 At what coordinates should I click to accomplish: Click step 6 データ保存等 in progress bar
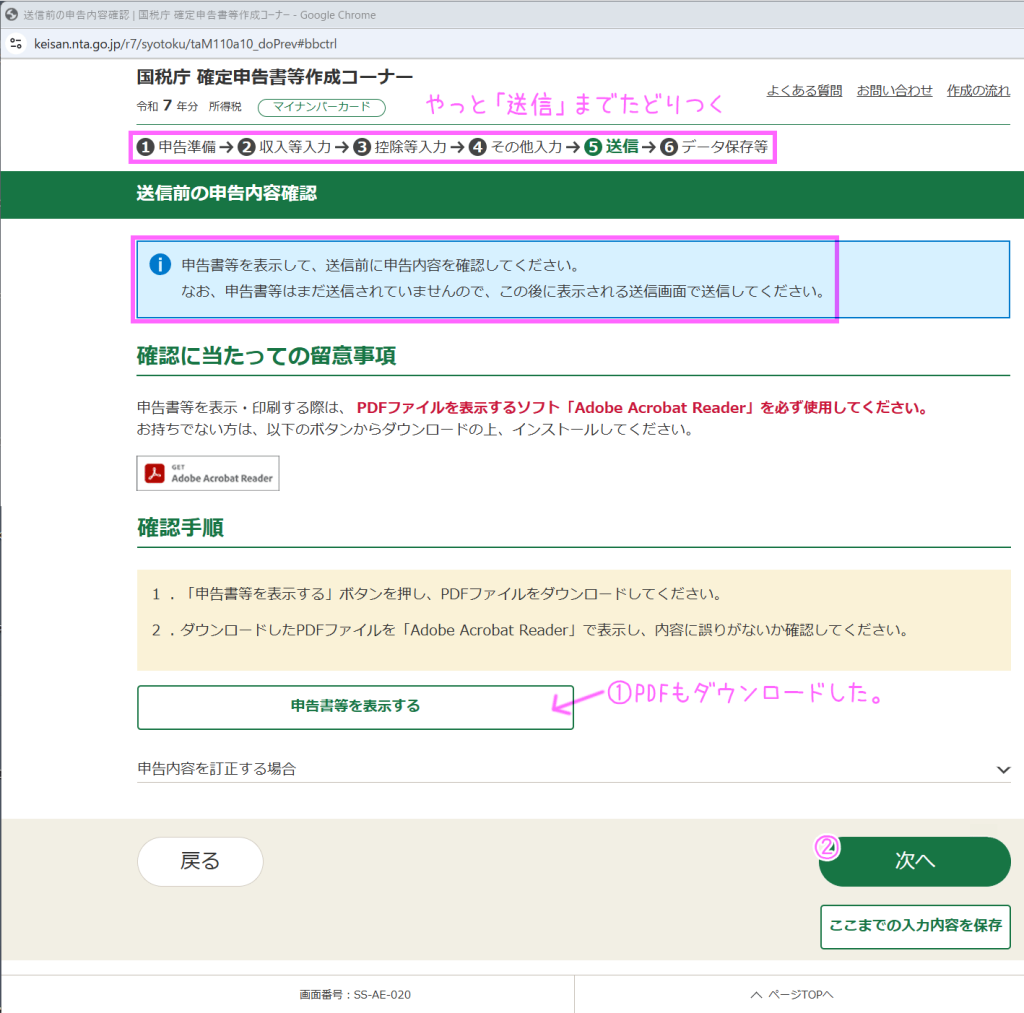[x=714, y=147]
